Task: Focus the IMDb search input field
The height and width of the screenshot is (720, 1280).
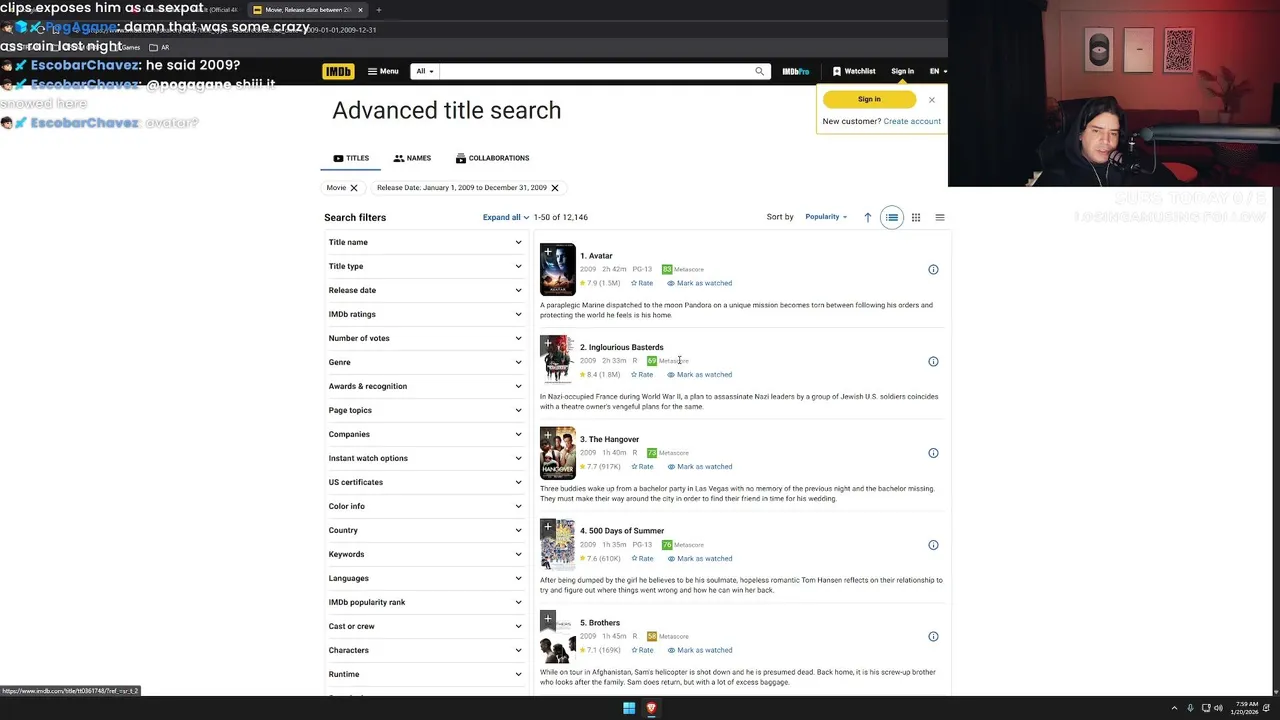Action: click(595, 71)
